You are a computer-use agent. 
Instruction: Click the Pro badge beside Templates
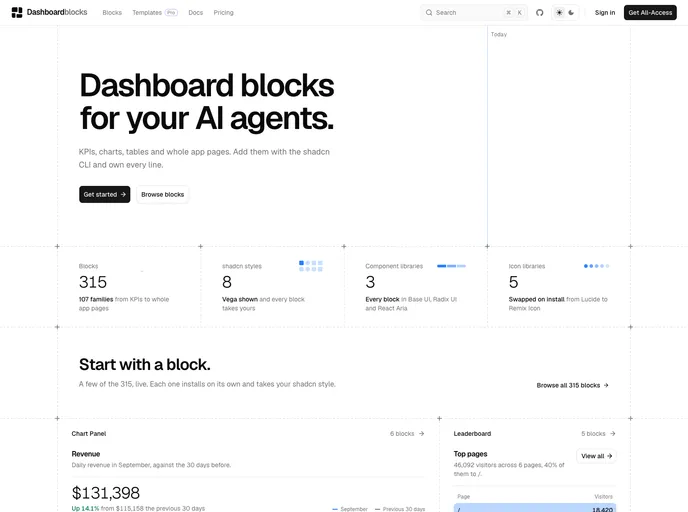click(171, 13)
